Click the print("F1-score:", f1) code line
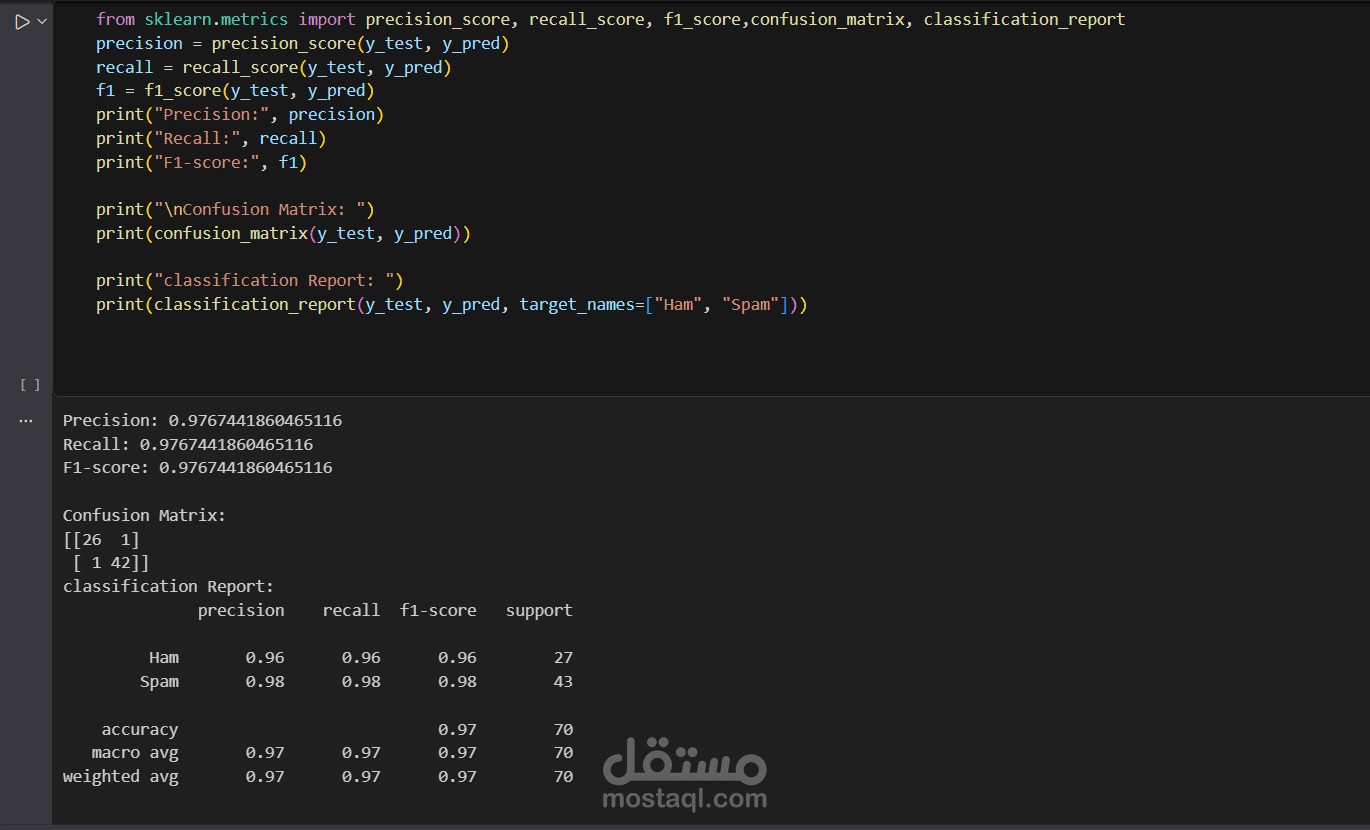Screen dimensions: 1370x830 point(202,162)
